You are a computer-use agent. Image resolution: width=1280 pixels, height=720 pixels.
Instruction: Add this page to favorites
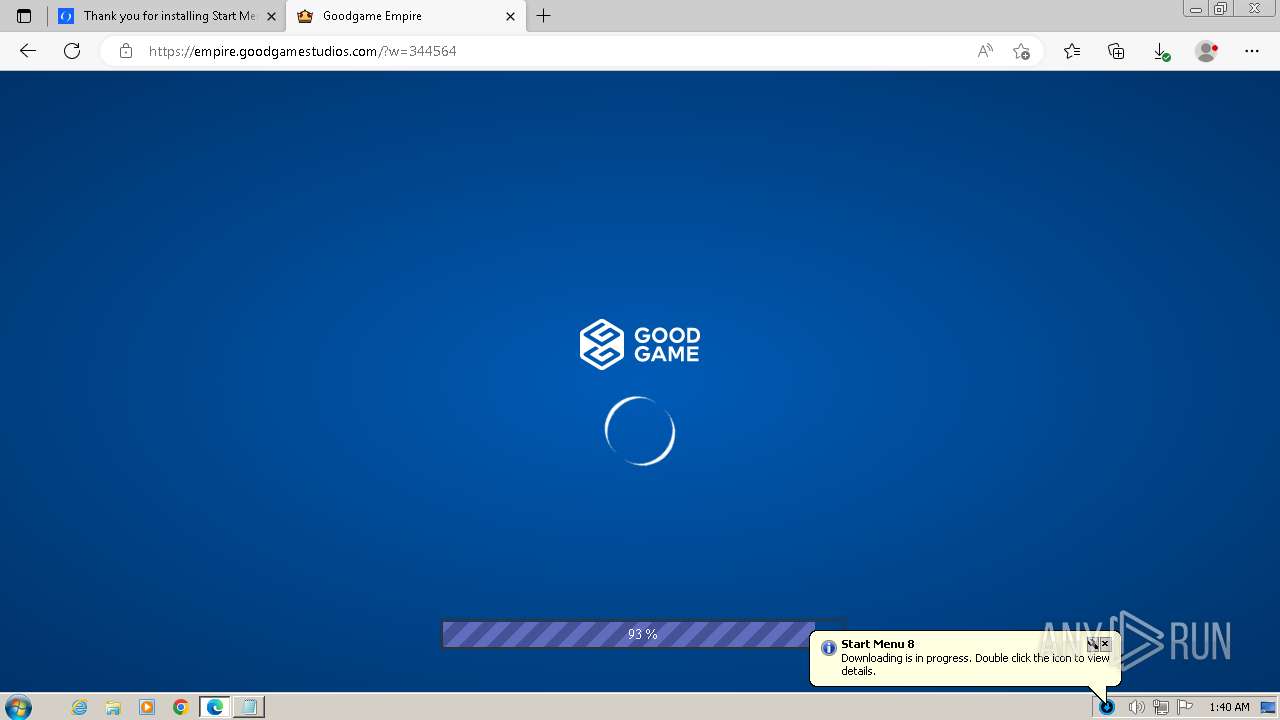(1021, 51)
